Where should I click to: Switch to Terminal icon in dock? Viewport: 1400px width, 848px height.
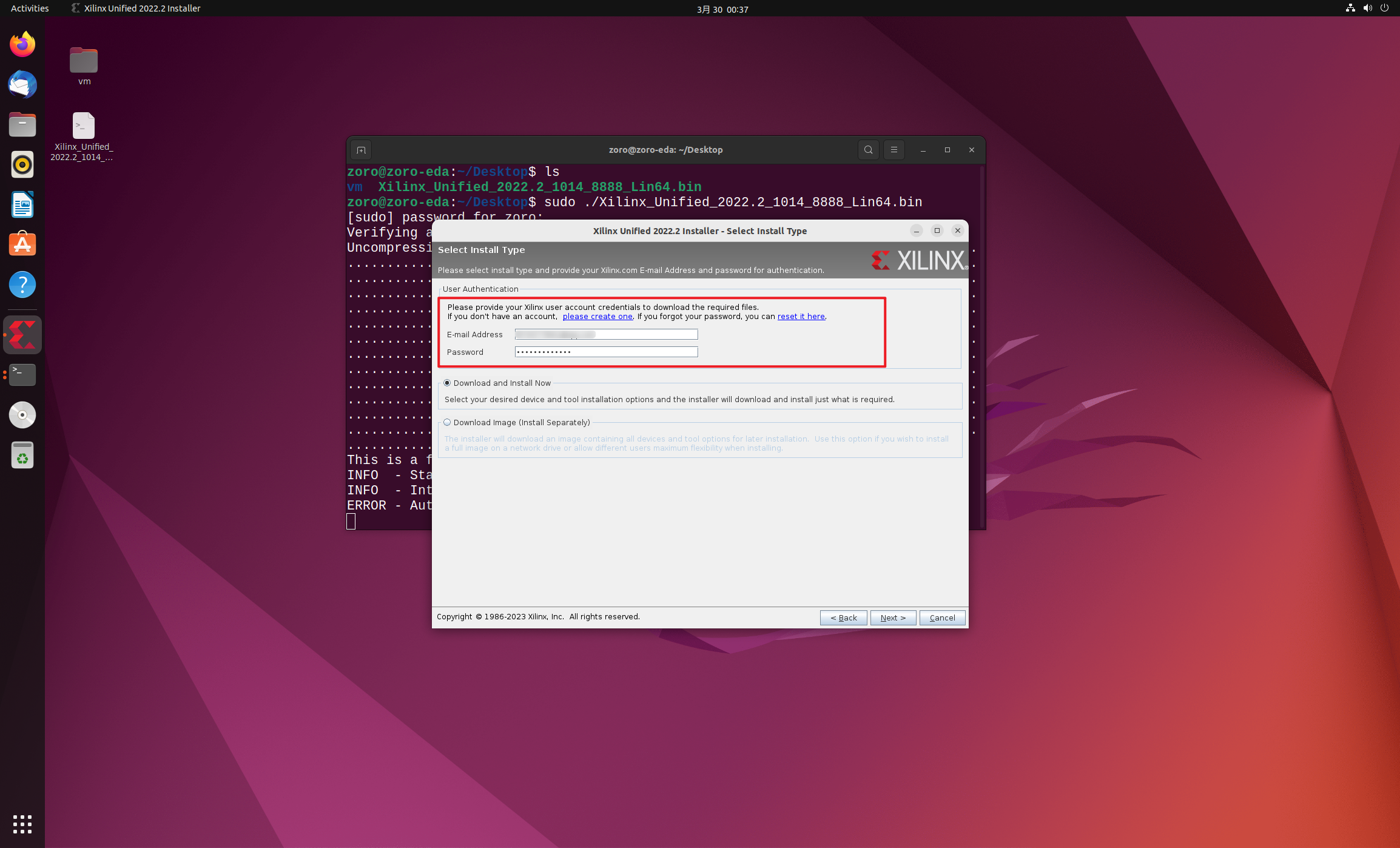[x=22, y=375]
